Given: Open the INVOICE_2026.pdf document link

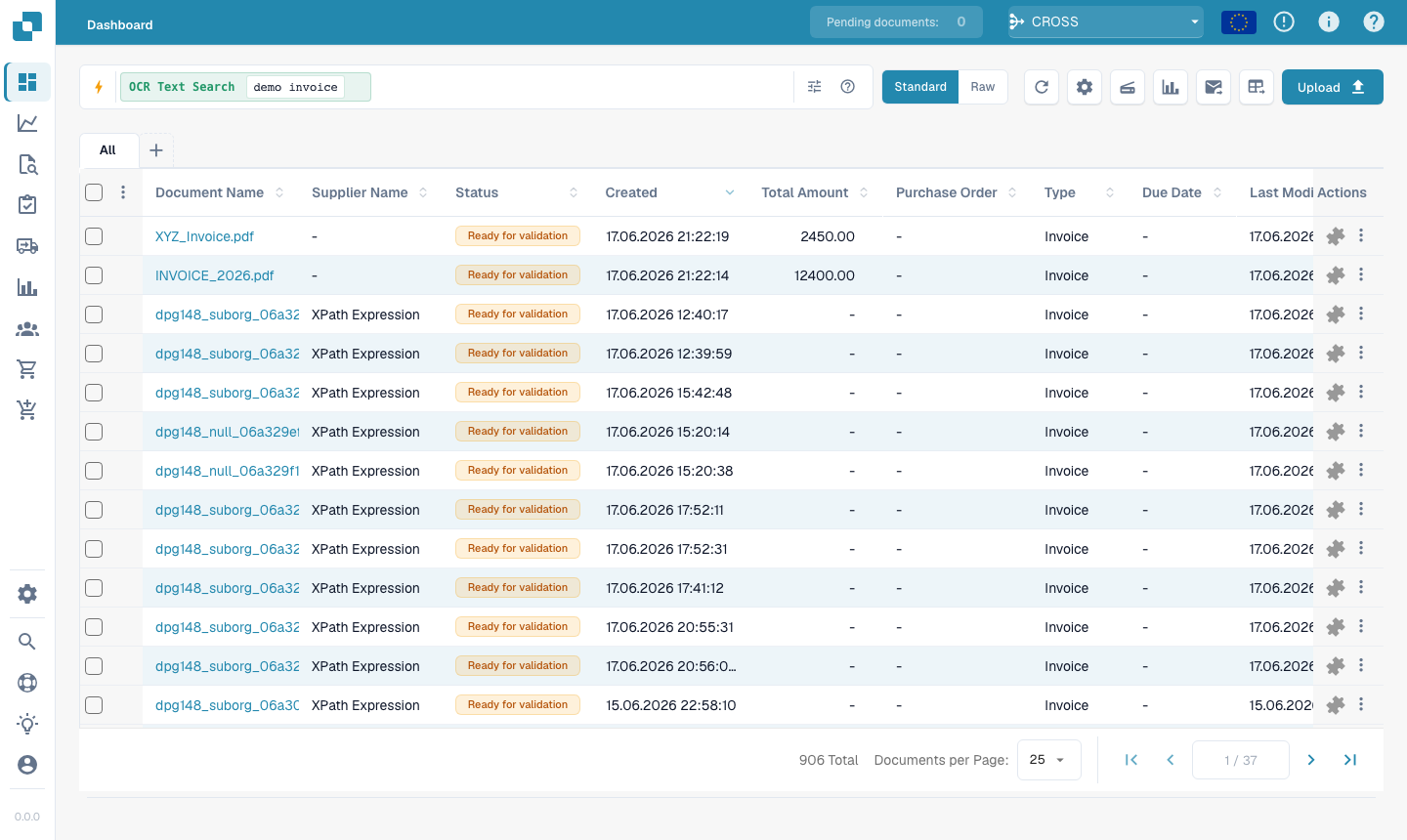Looking at the screenshot, I should [214, 275].
